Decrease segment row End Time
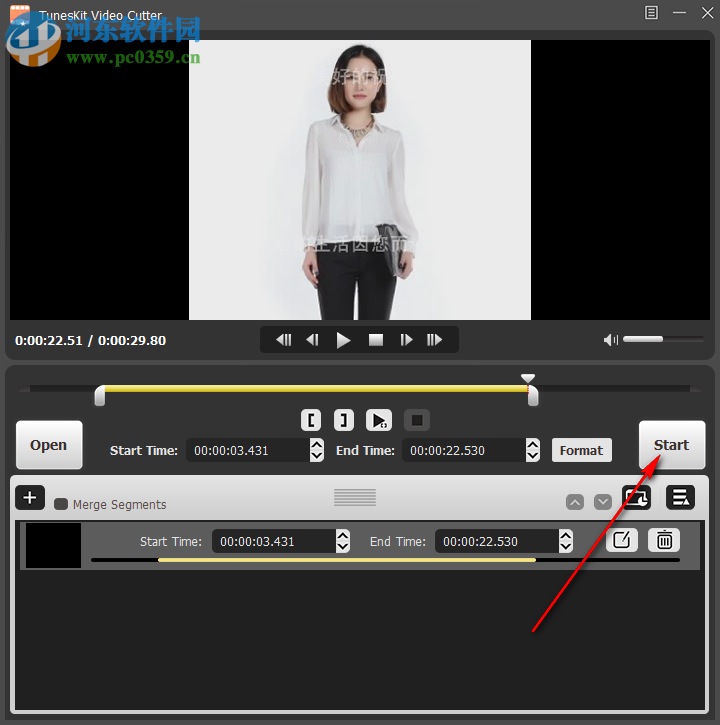 tap(566, 547)
